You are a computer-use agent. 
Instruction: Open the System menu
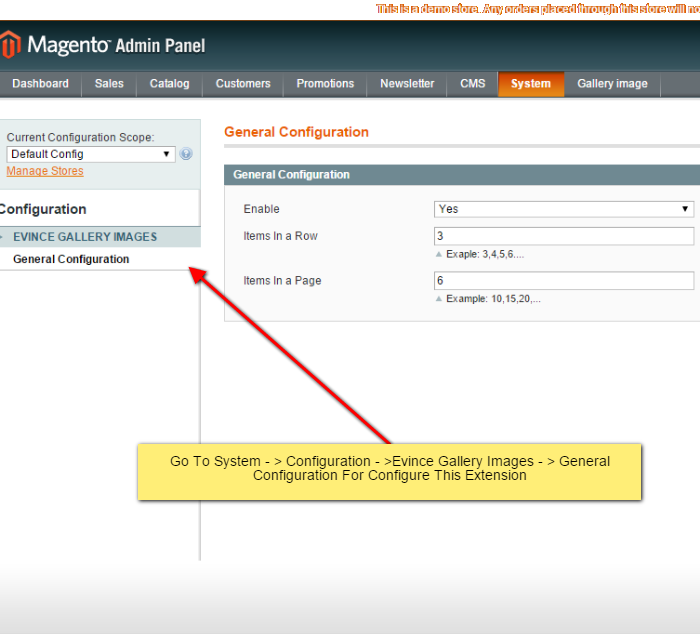pos(531,84)
